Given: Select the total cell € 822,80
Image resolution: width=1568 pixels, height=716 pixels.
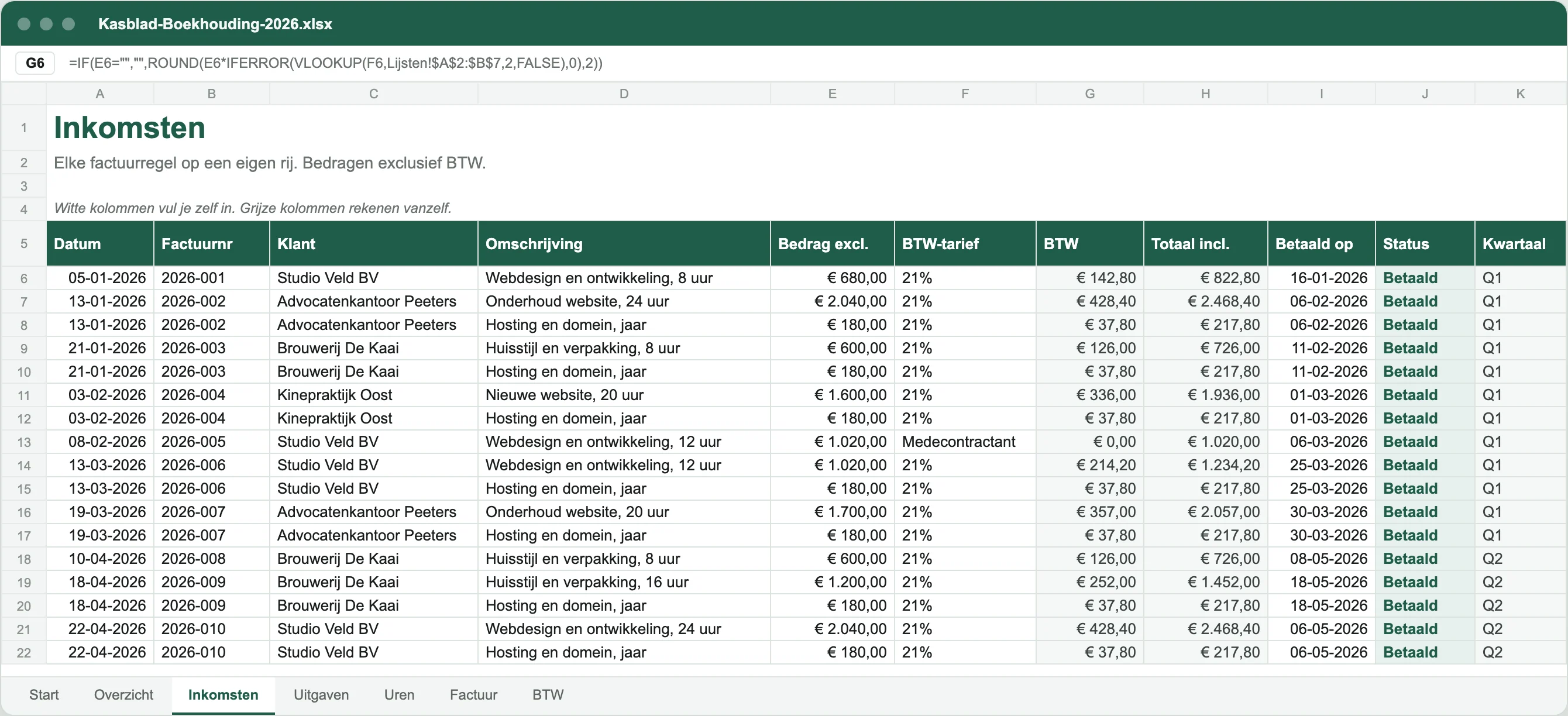Looking at the screenshot, I should (1205, 278).
